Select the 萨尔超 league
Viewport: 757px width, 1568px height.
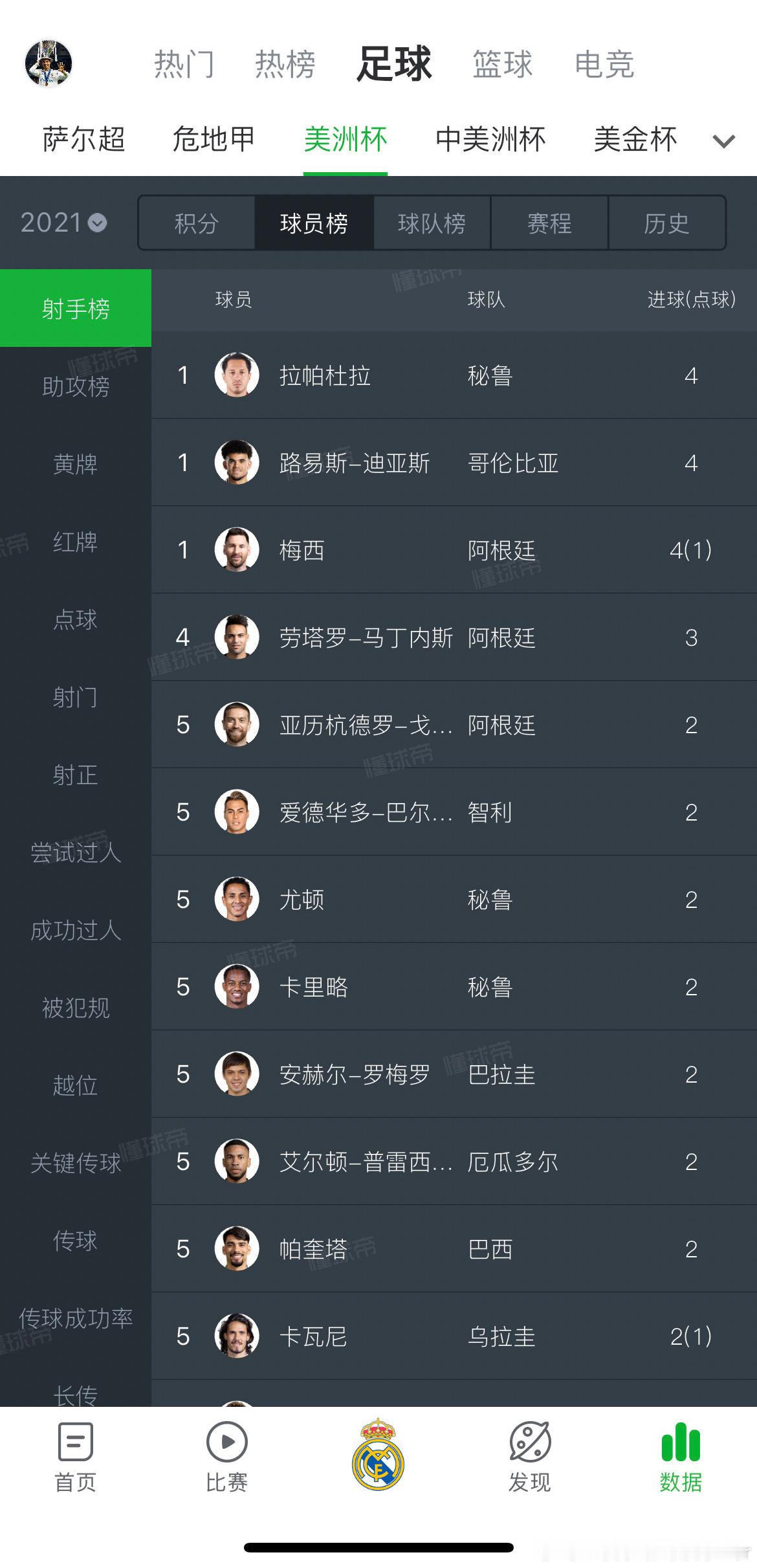click(84, 139)
